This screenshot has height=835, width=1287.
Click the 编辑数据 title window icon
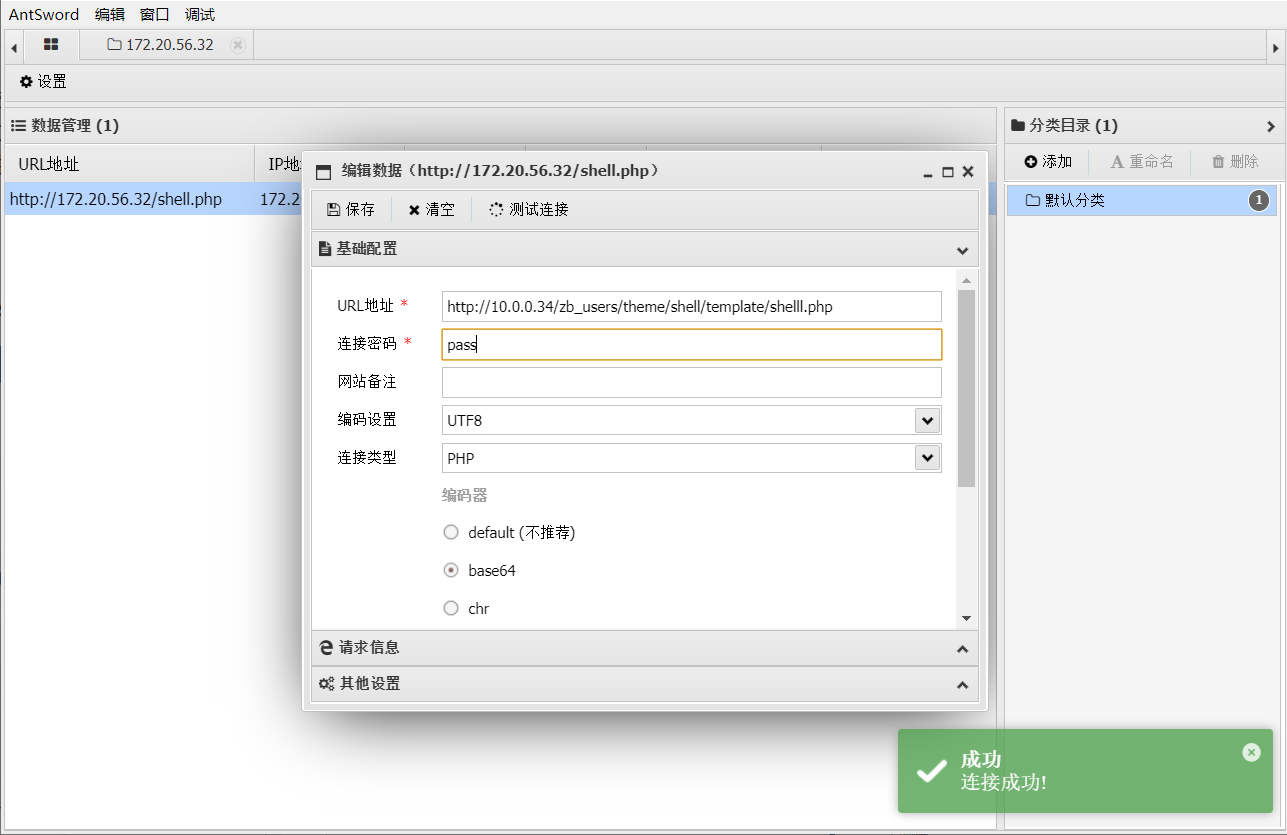click(x=324, y=172)
